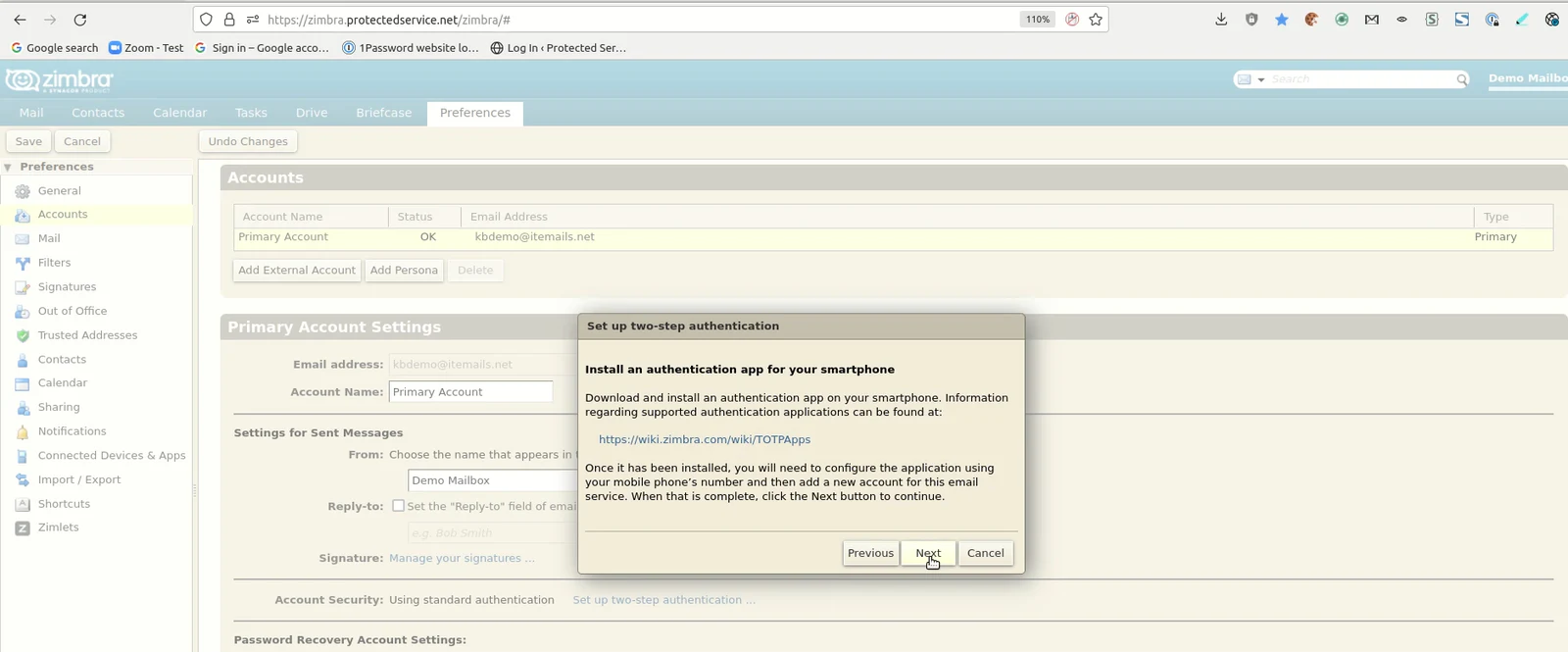Screen dimensions: 1568x652
Task: Open the Notifications bell icon
Action: click(23, 432)
